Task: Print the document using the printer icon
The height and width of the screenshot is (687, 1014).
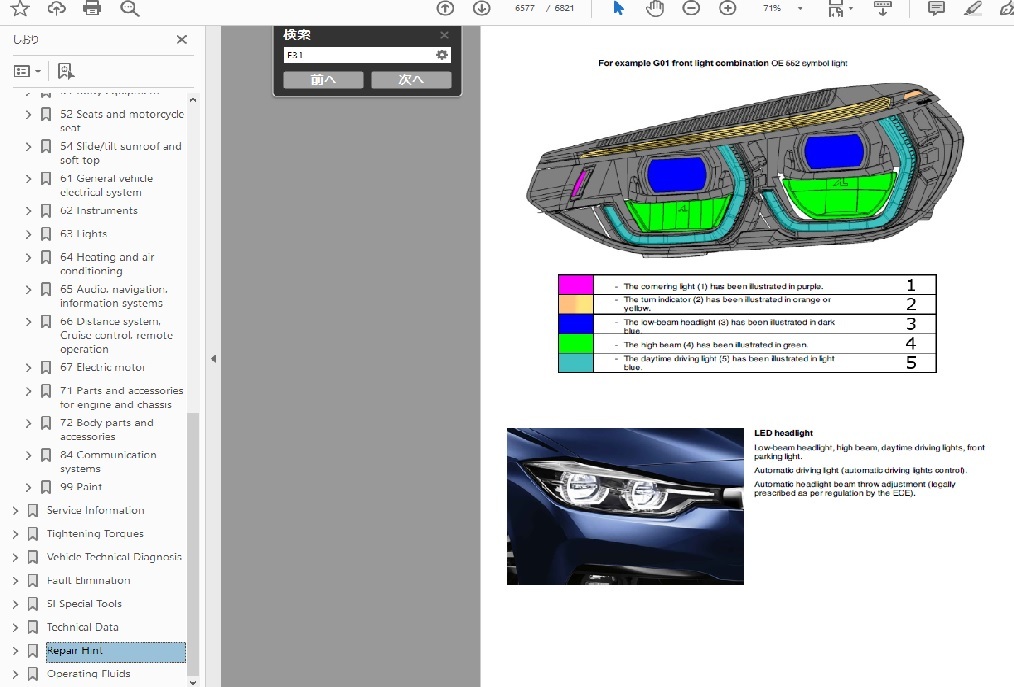Action: point(92,8)
